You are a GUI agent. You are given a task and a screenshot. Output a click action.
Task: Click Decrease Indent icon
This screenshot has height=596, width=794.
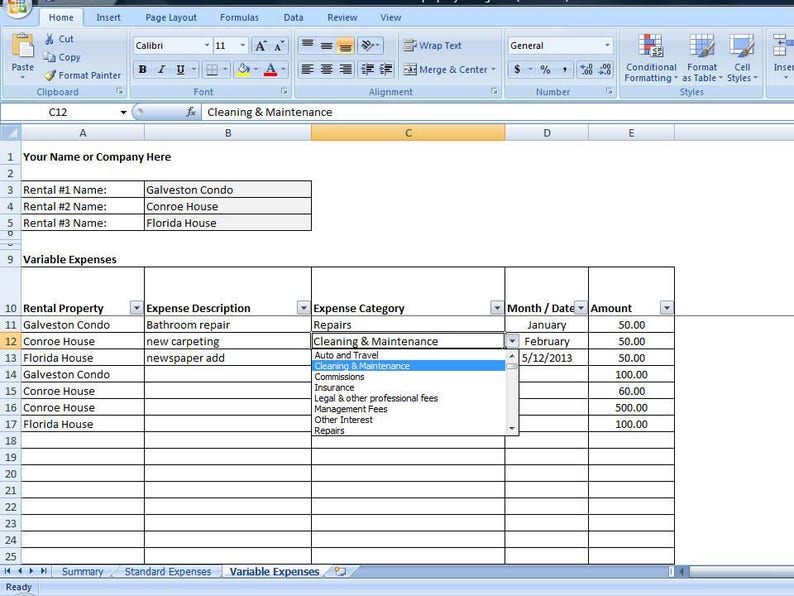[368, 69]
